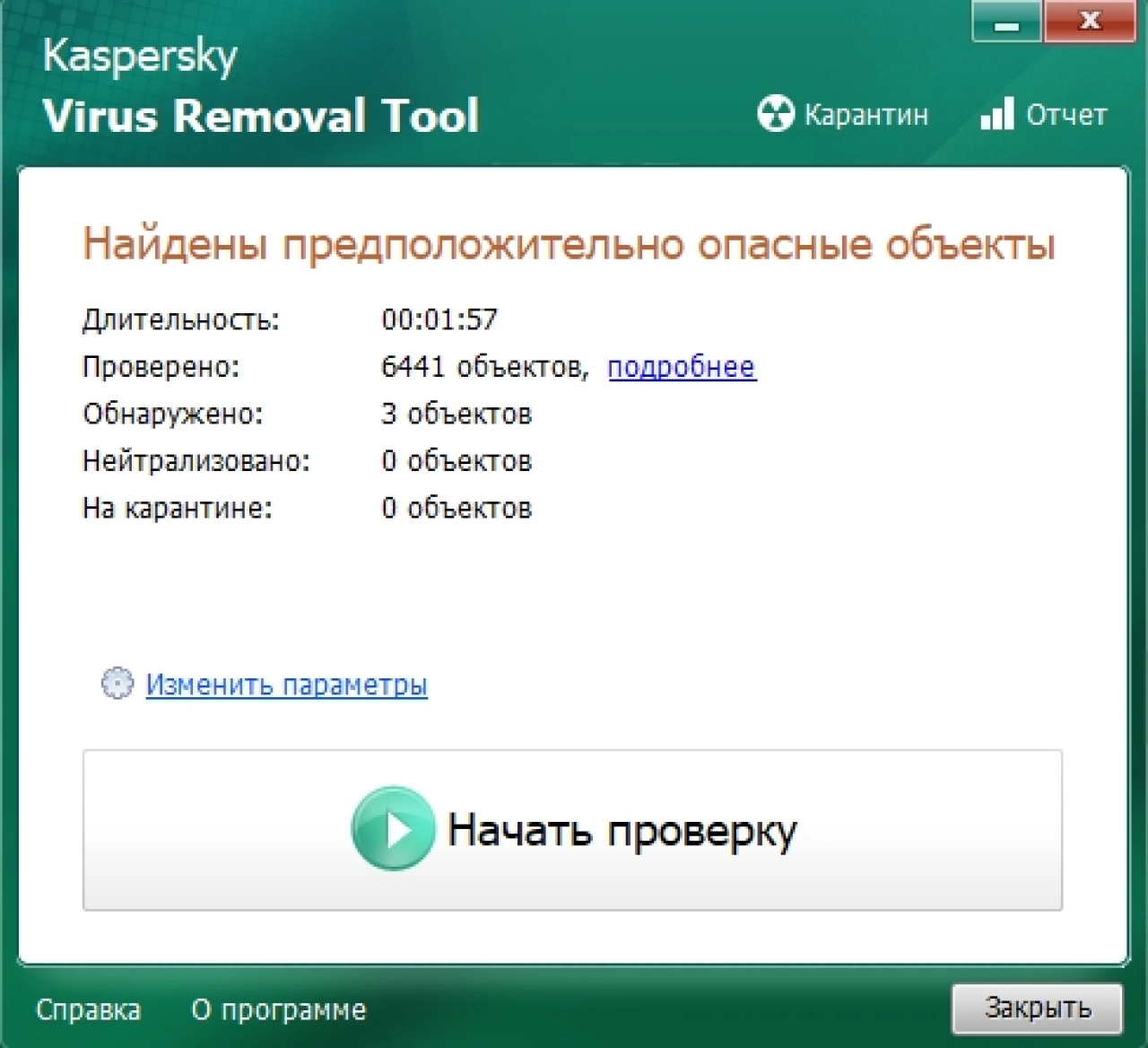1148x1048 pixels.
Task: Click the green play icon
Action: tap(393, 828)
